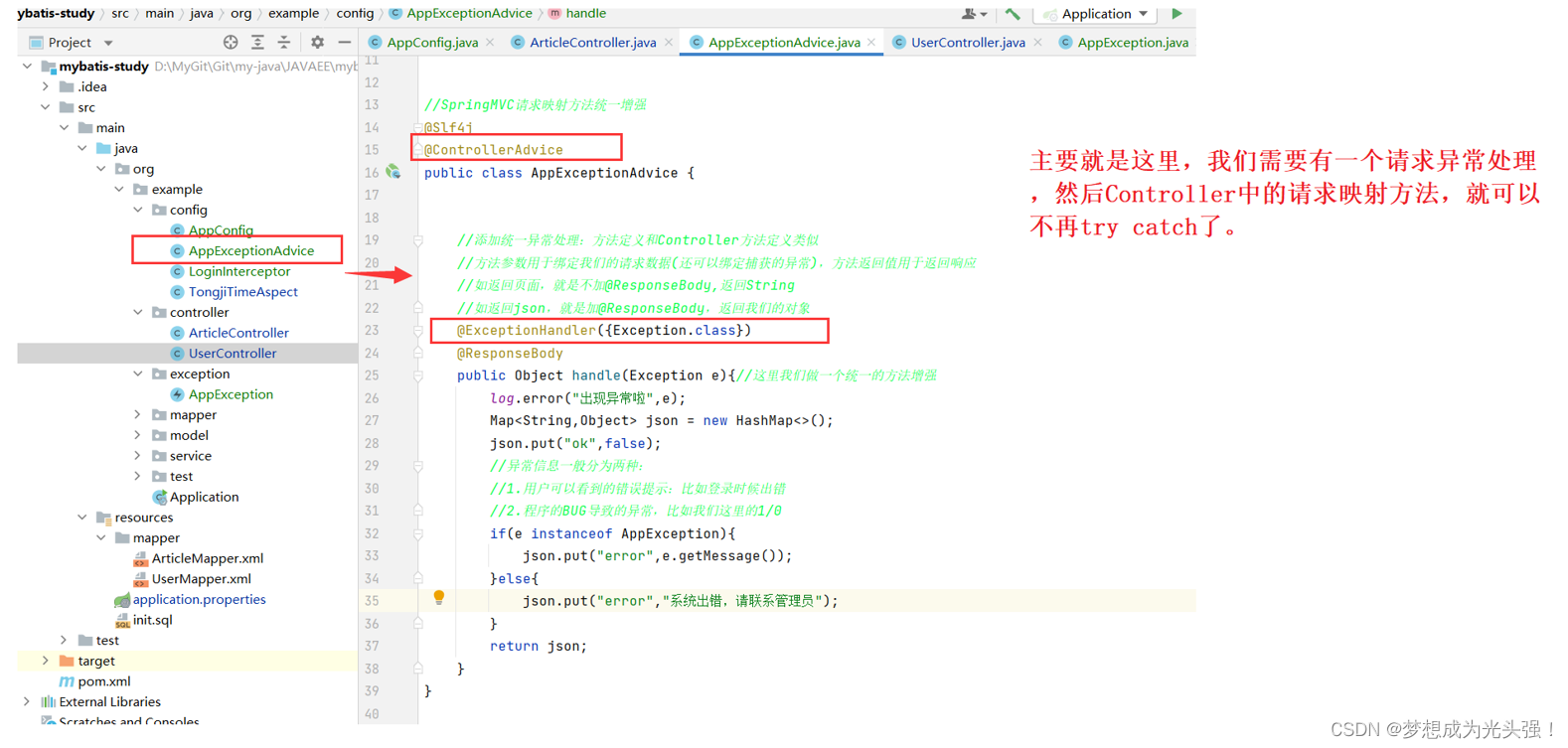Click on 'return json;' statement
Viewport: 1568px width, 748px height.
click(539, 647)
